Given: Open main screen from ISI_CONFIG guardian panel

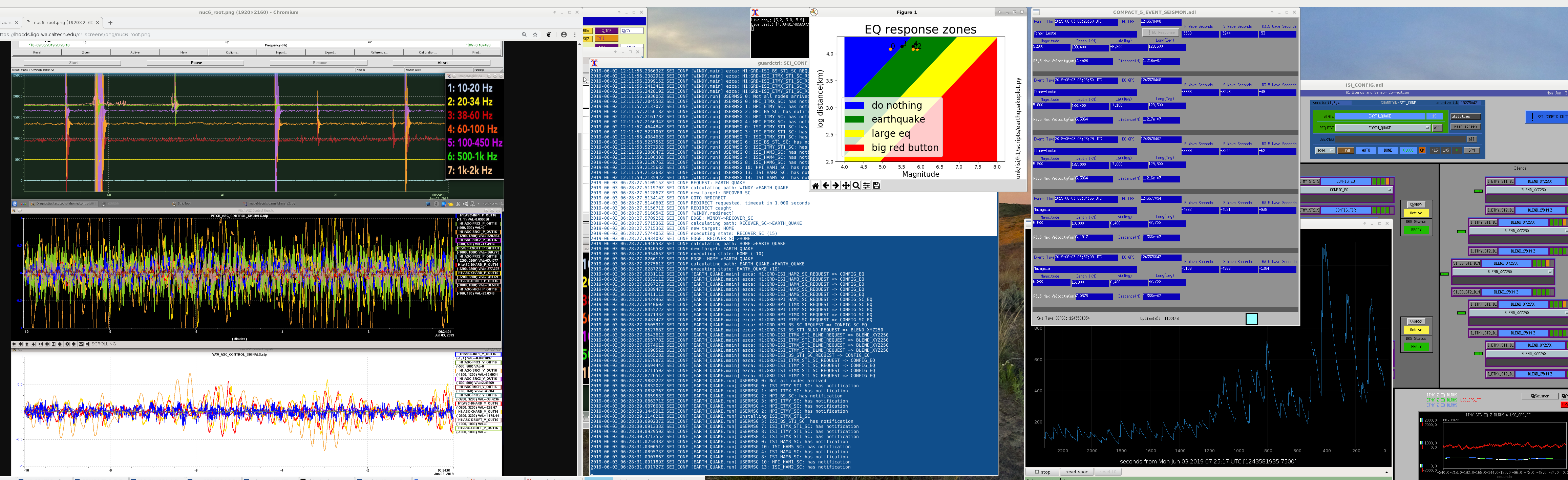Looking at the screenshot, I should tap(1465, 127).
